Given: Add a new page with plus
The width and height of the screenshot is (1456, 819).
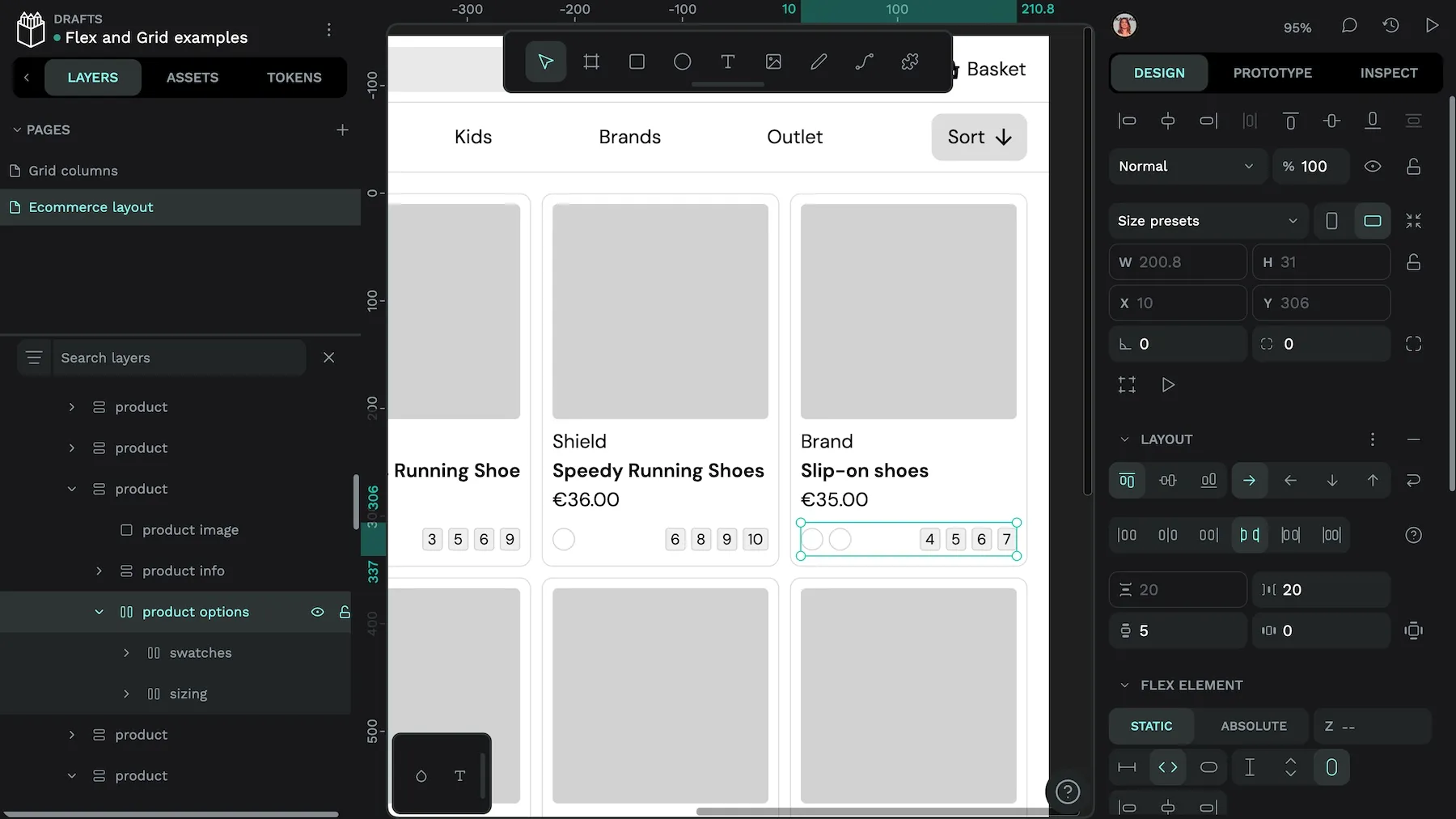Looking at the screenshot, I should pyautogui.click(x=342, y=129).
